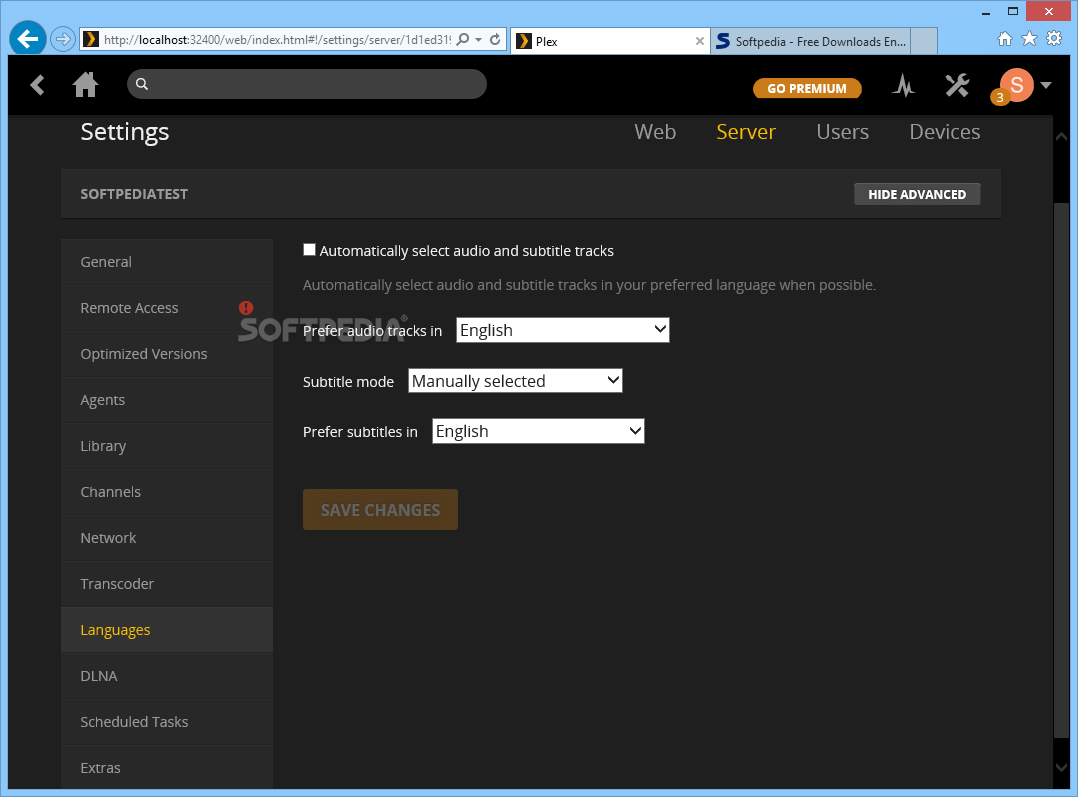Click the address bar search magnifier

pos(463,39)
